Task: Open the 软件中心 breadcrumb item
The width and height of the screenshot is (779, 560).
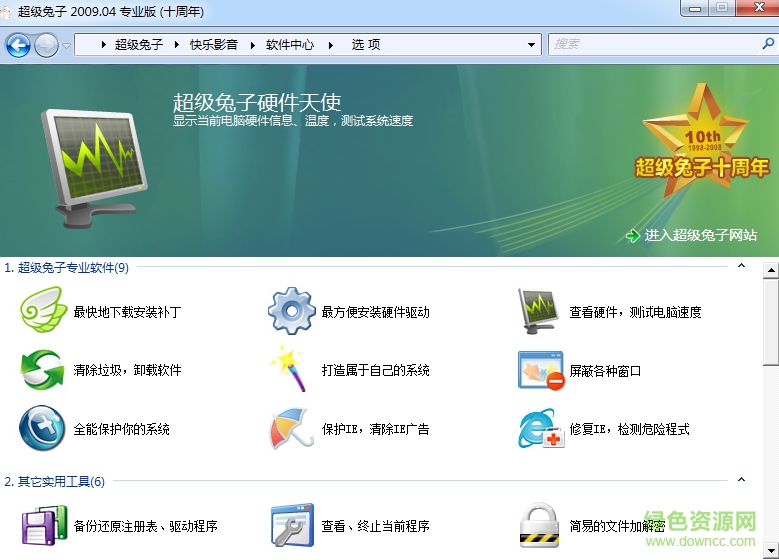Action: pyautogui.click(x=290, y=45)
